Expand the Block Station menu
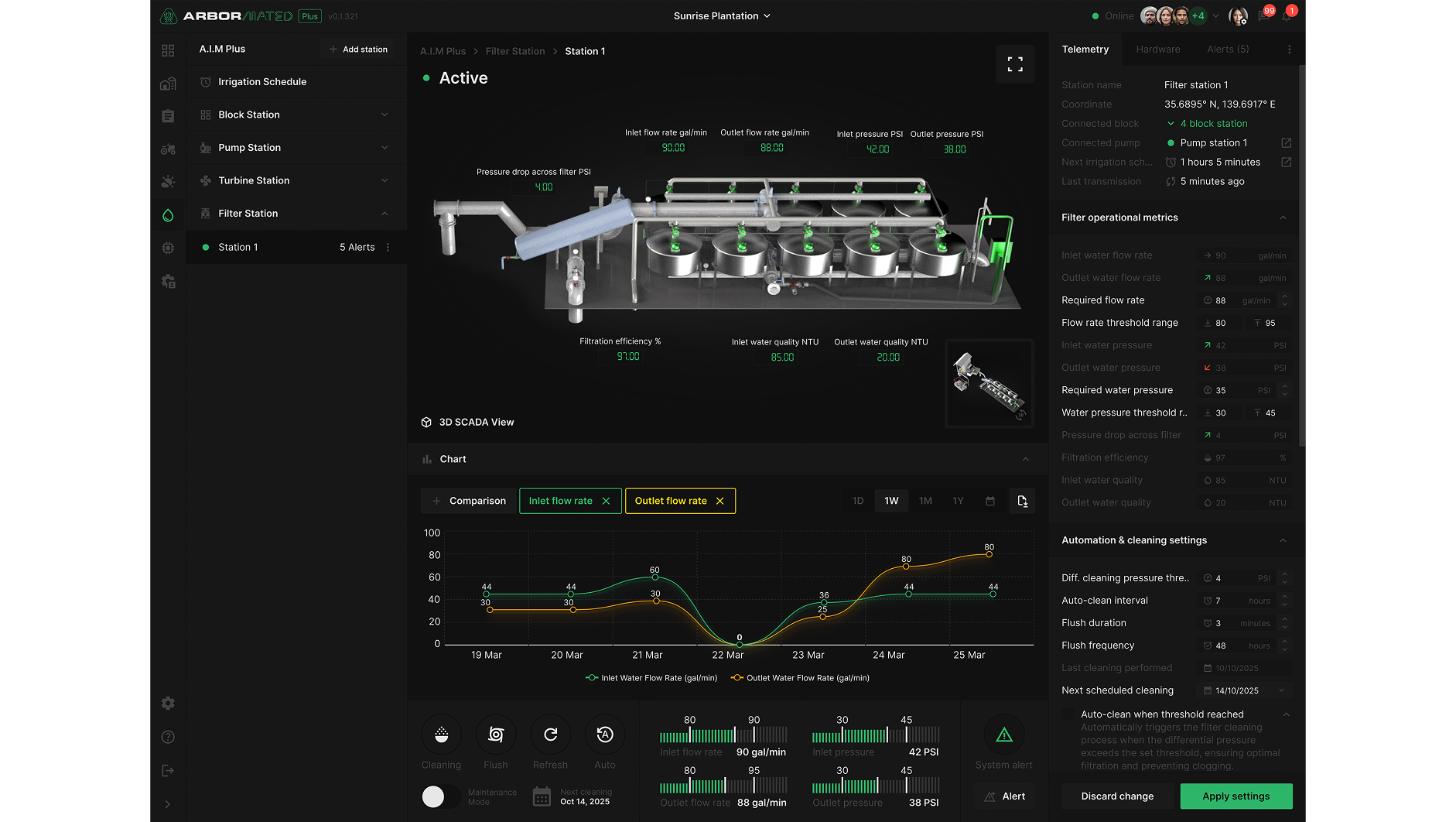This screenshot has height=822, width=1456. 297,115
